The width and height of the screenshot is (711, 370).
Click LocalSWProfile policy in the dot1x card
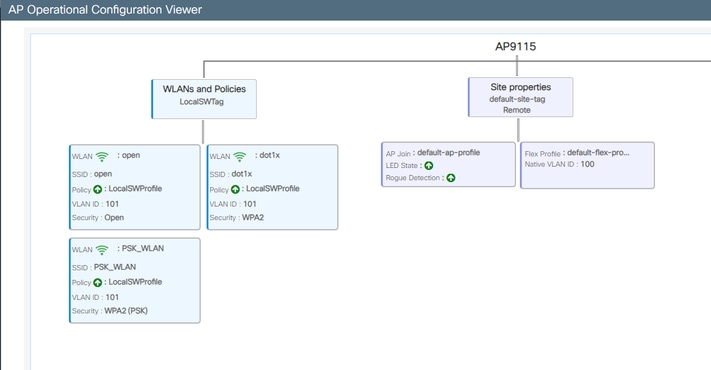273,189
